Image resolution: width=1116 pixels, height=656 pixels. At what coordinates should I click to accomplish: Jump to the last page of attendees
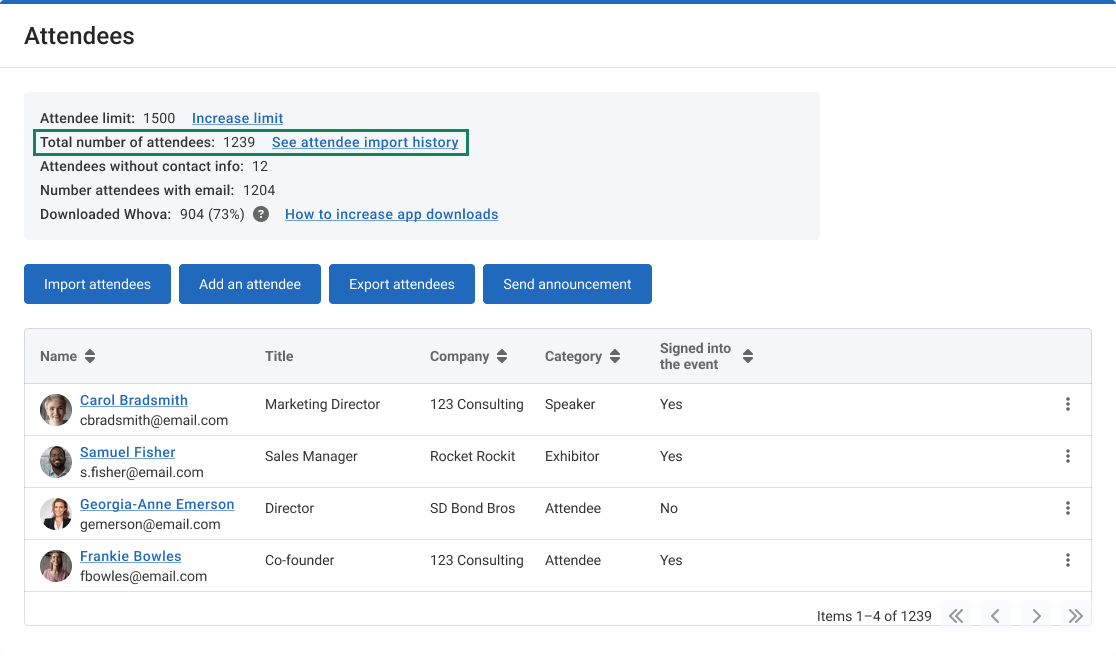pos(1075,616)
